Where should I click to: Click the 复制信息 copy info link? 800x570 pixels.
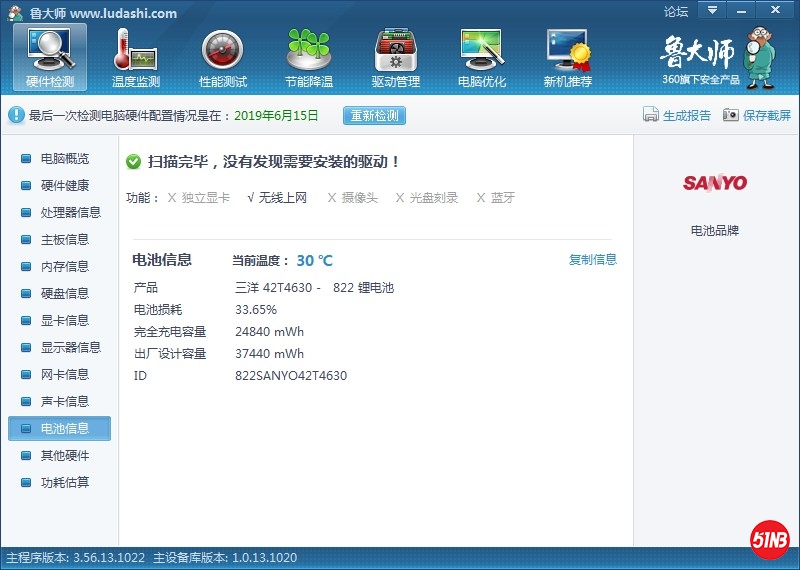[x=592, y=260]
